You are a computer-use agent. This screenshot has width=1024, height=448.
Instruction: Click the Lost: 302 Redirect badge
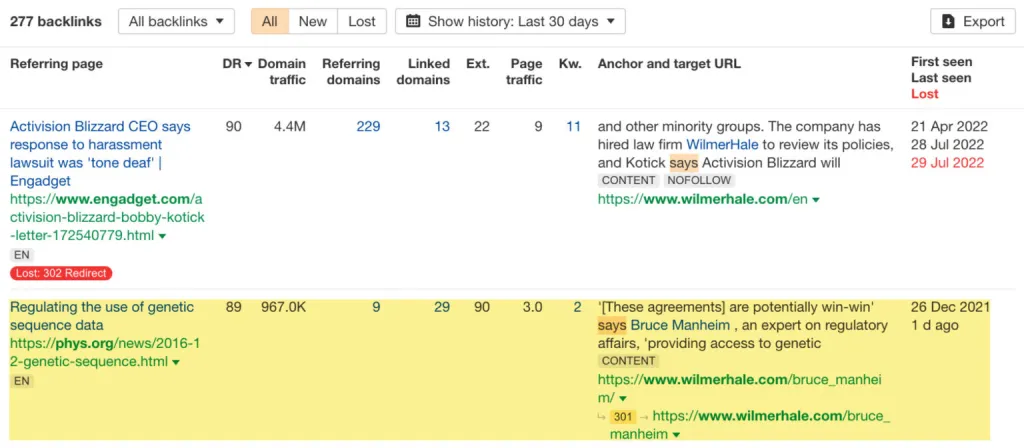(61, 273)
